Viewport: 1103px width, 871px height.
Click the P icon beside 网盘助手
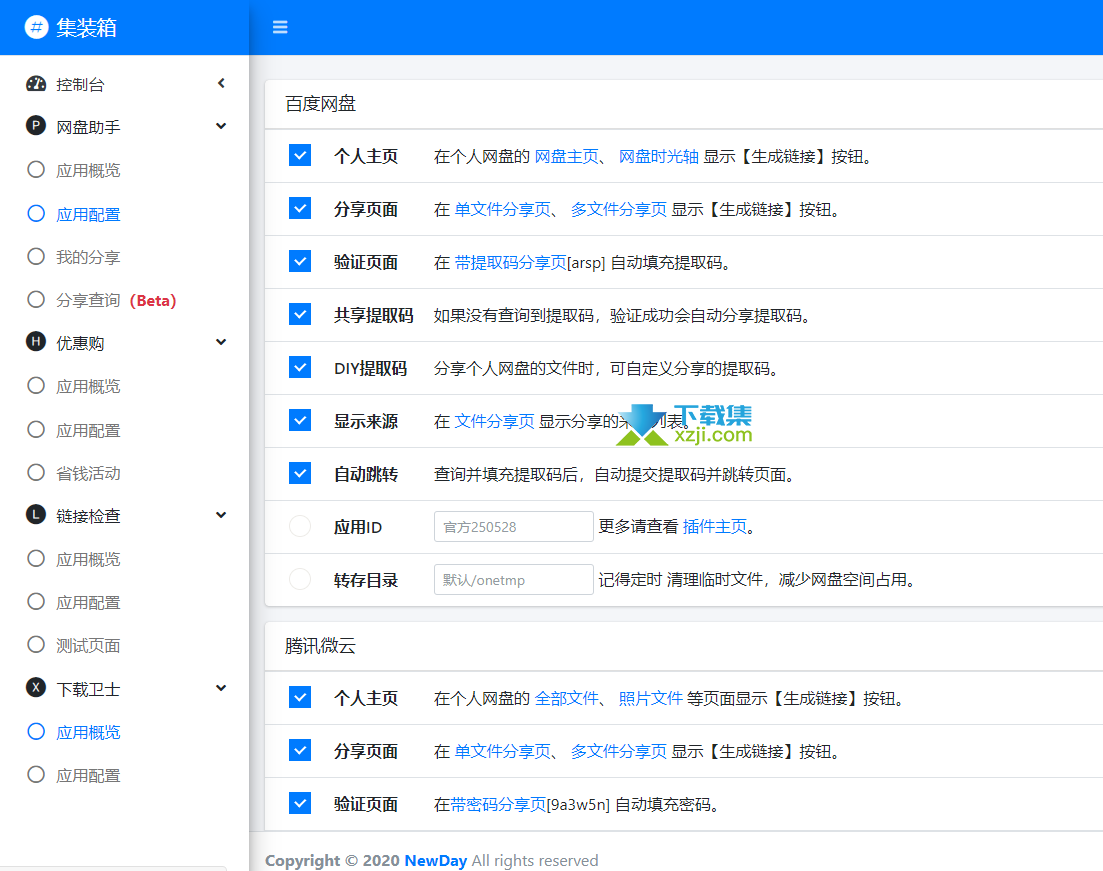[x=36, y=126]
